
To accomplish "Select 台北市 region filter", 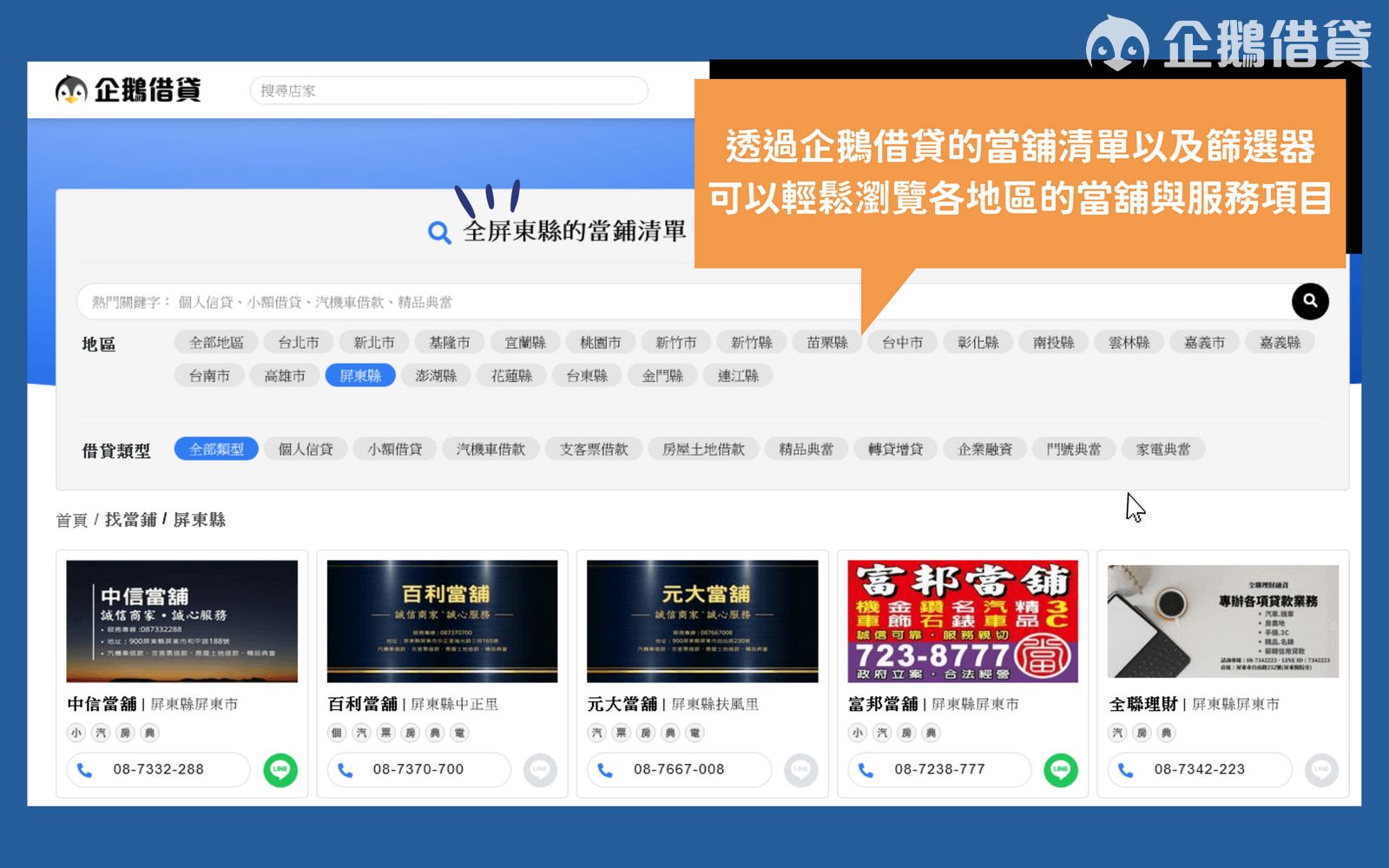I will [299, 343].
